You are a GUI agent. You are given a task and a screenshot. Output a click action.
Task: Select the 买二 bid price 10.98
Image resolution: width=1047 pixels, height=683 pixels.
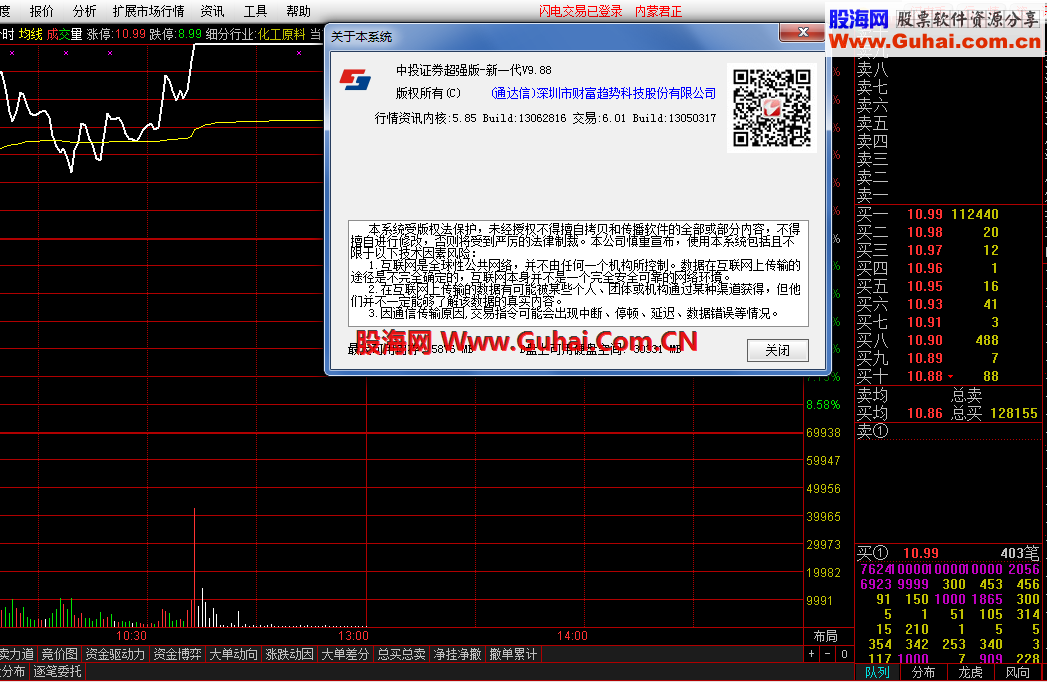925,232
